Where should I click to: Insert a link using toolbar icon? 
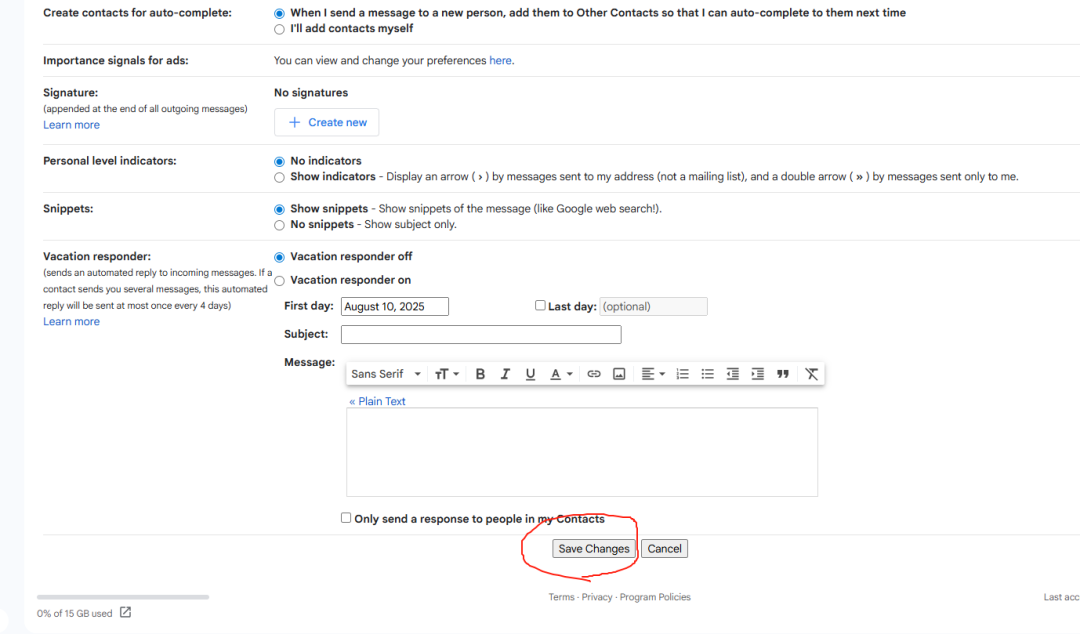click(x=594, y=374)
